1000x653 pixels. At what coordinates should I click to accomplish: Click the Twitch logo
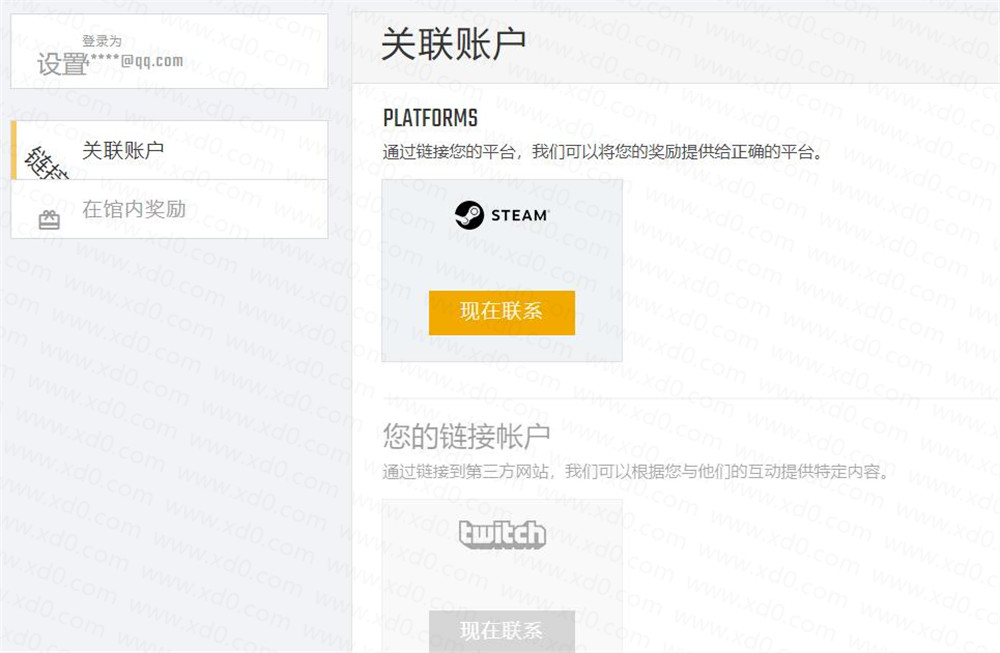(x=503, y=534)
